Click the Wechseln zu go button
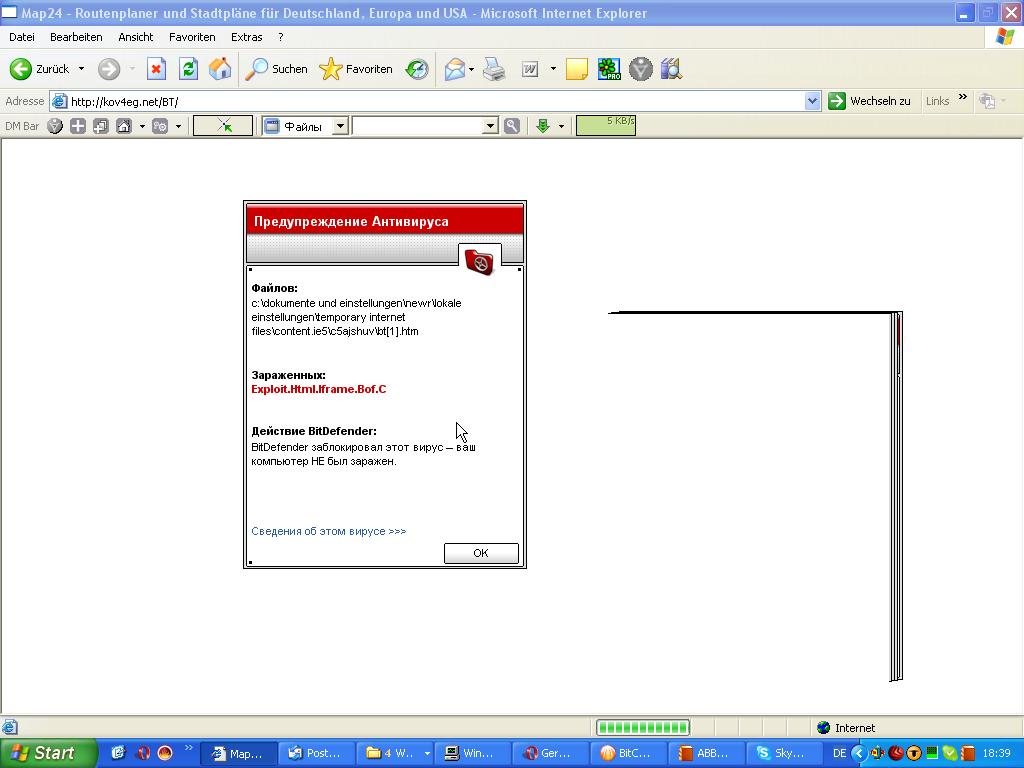The width and height of the screenshot is (1024, 768). click(x=869, y=101)
